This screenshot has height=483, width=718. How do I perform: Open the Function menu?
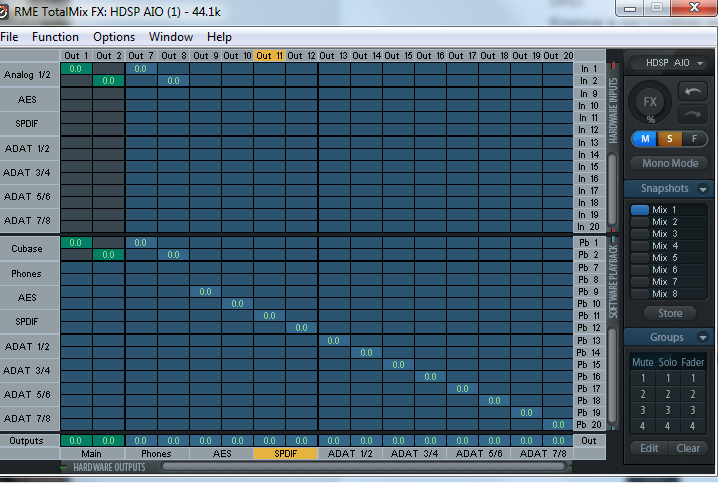[x=55, y=37]
